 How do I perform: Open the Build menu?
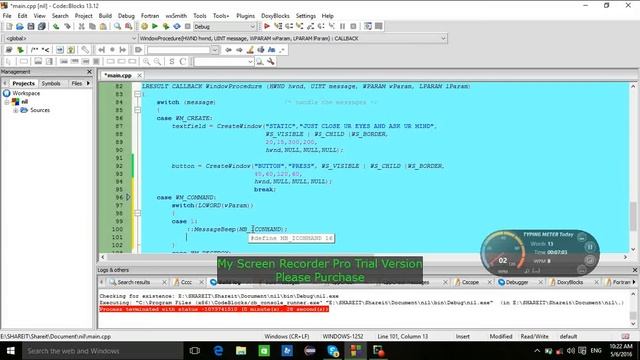pos(105,16)
